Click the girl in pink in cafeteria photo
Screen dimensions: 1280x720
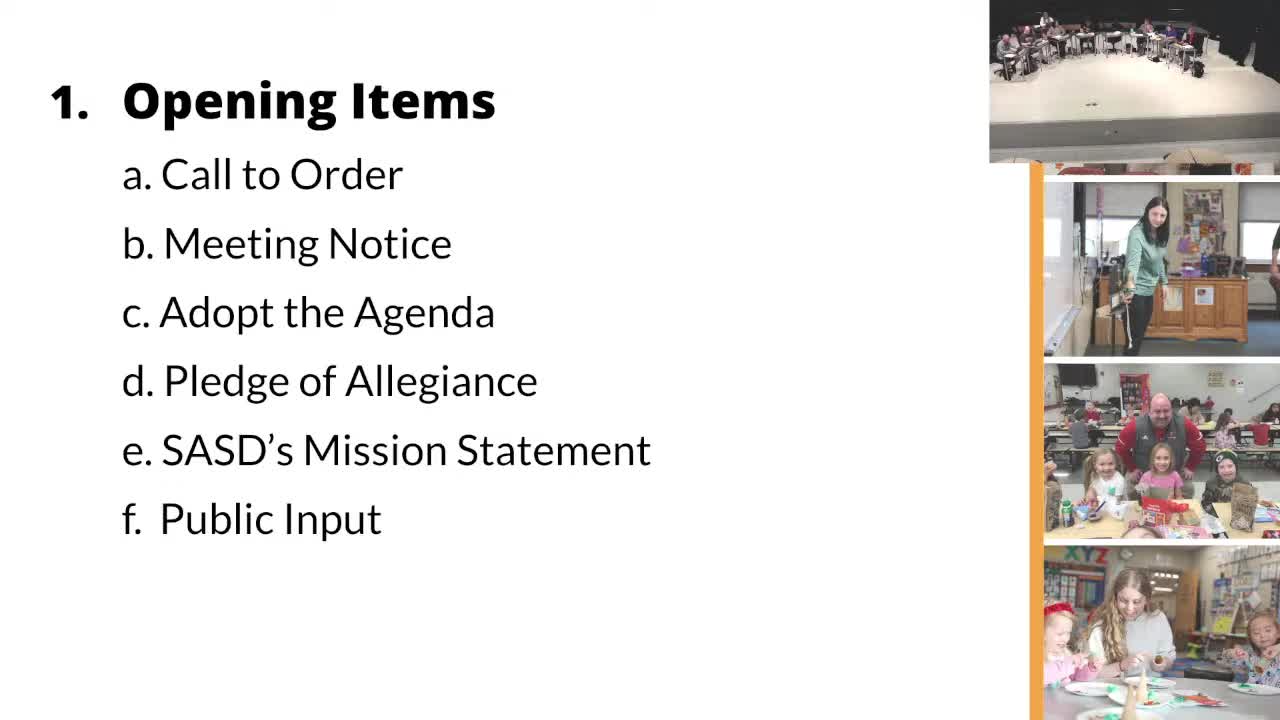1160,478
